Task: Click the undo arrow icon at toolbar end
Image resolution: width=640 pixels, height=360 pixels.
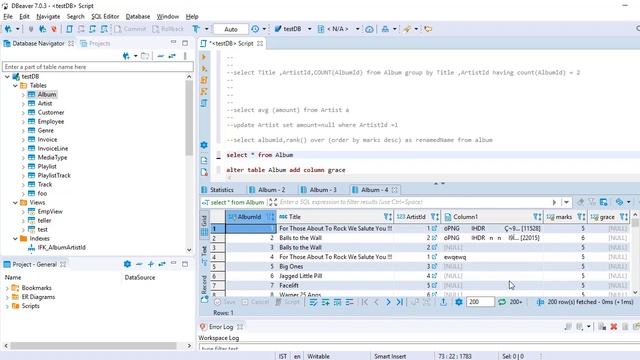Action: point(428,29)
